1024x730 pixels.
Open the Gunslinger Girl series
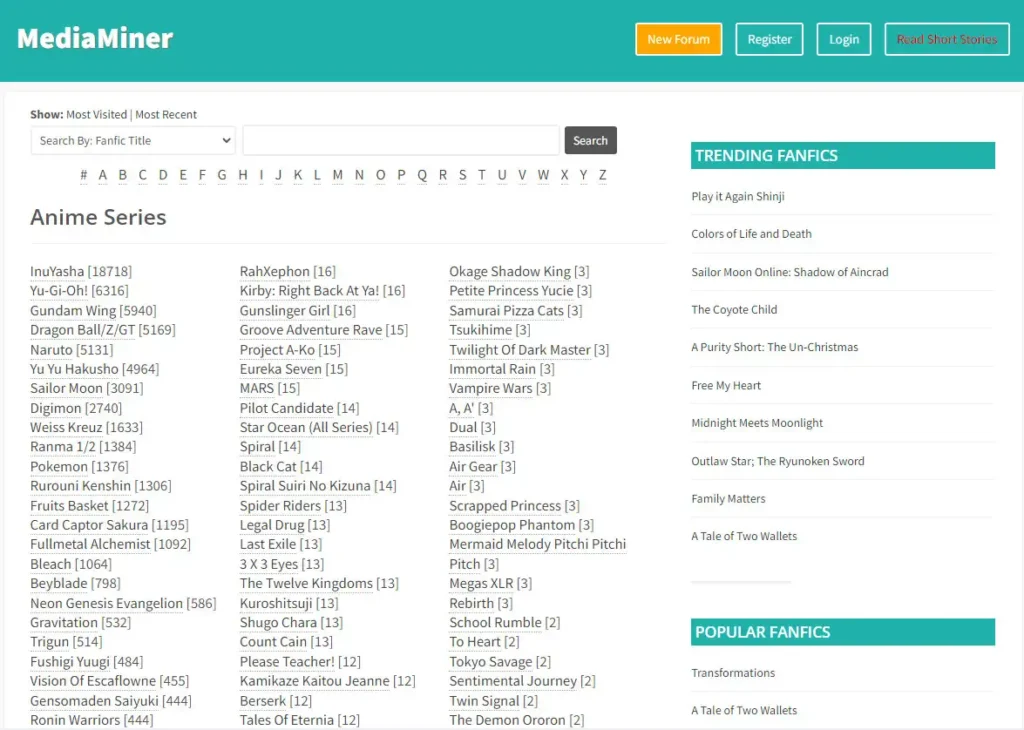[284, 311]
